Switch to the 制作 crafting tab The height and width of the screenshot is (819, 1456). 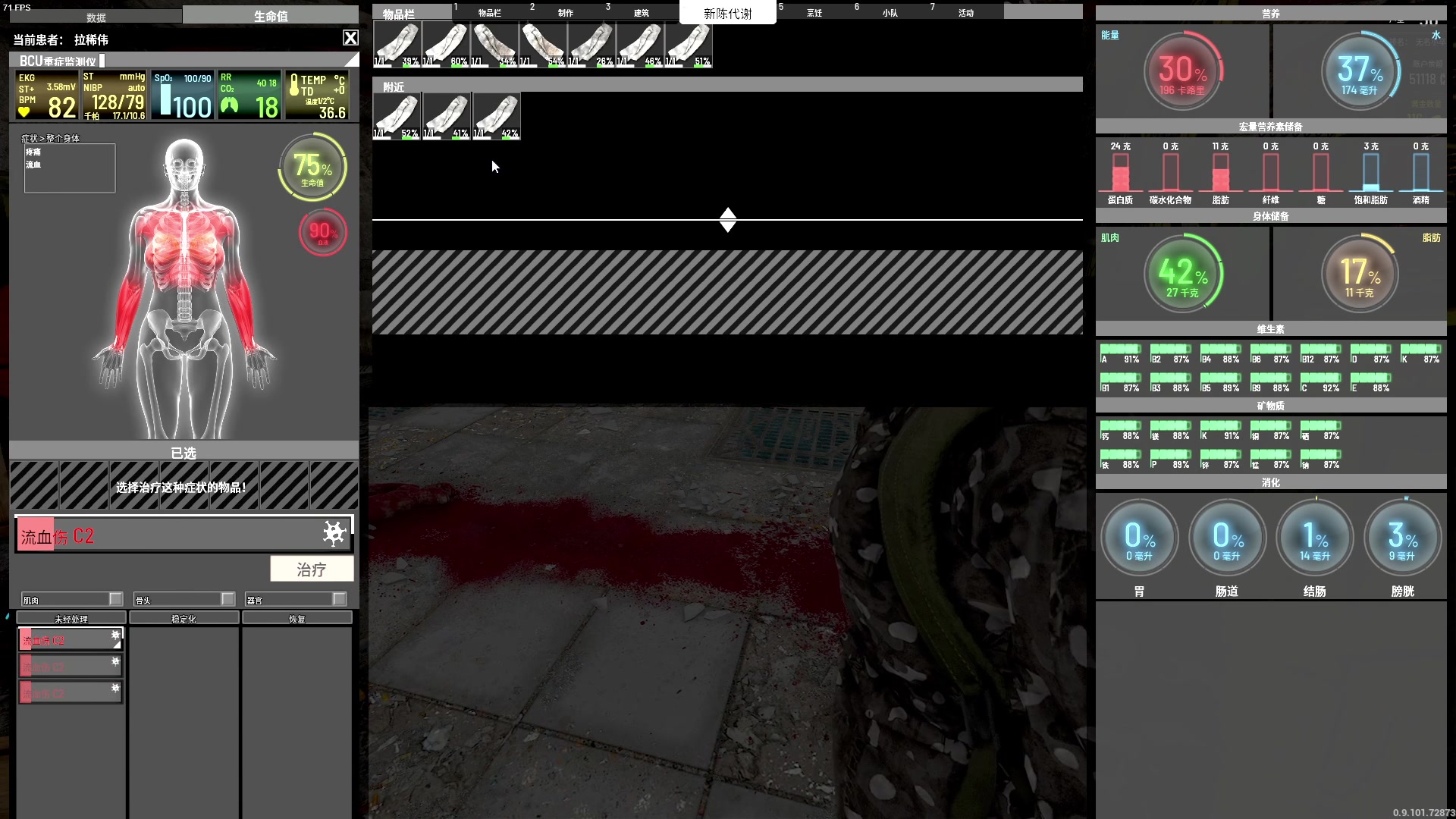(566, 13)
